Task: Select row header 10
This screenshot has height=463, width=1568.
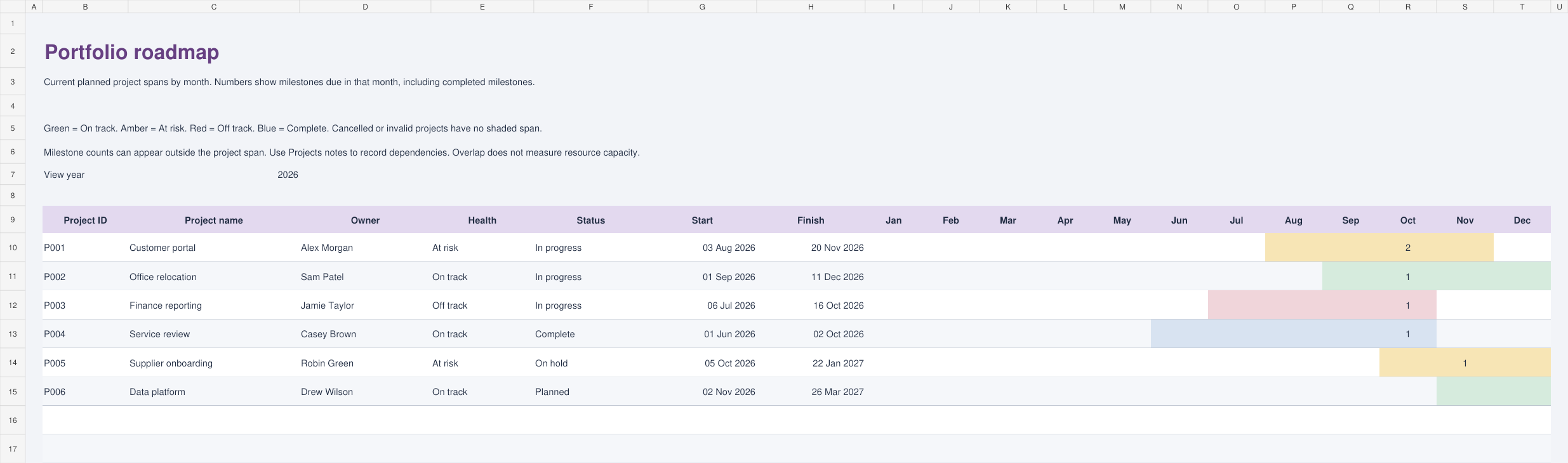Action: tap(13, 248)
